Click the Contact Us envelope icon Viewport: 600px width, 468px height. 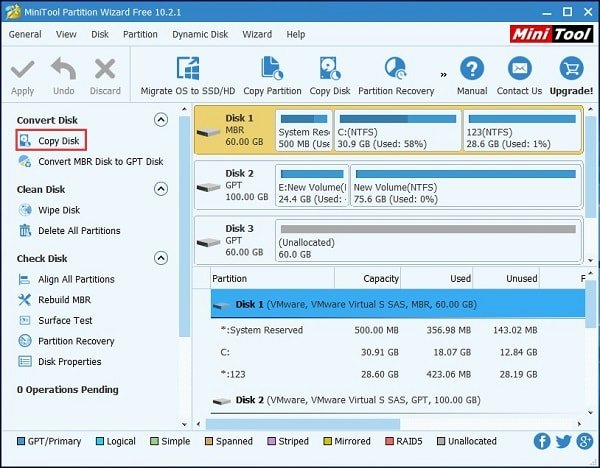click(x=519, y=68)
